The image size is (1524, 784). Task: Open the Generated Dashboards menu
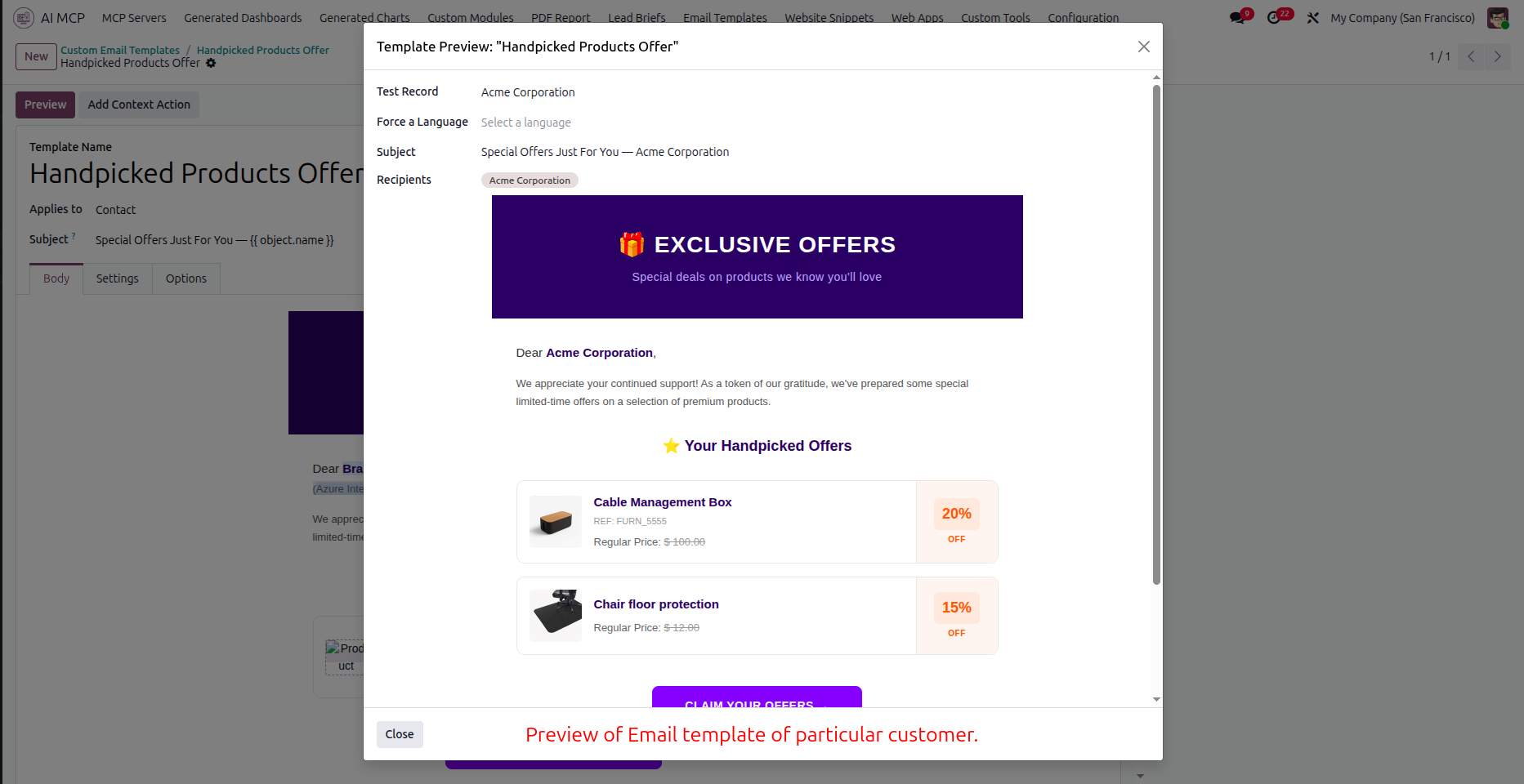(243, 18)
